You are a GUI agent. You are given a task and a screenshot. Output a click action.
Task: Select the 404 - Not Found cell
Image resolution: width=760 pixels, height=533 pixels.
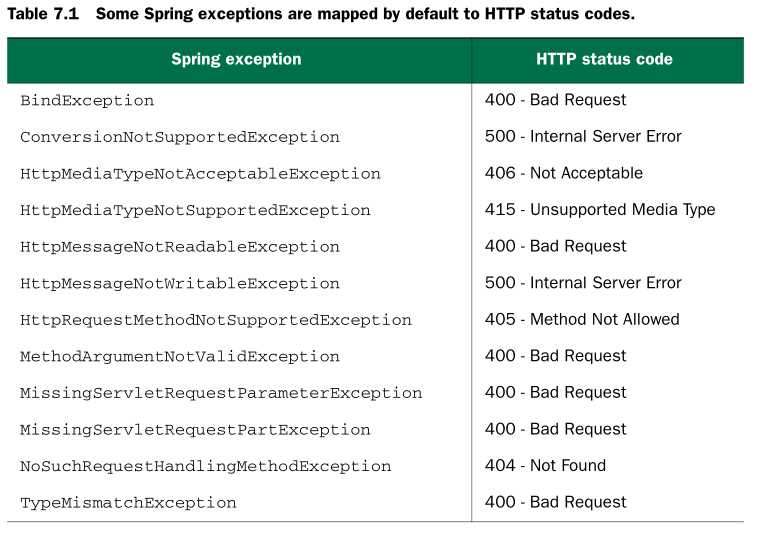(545, 465)
